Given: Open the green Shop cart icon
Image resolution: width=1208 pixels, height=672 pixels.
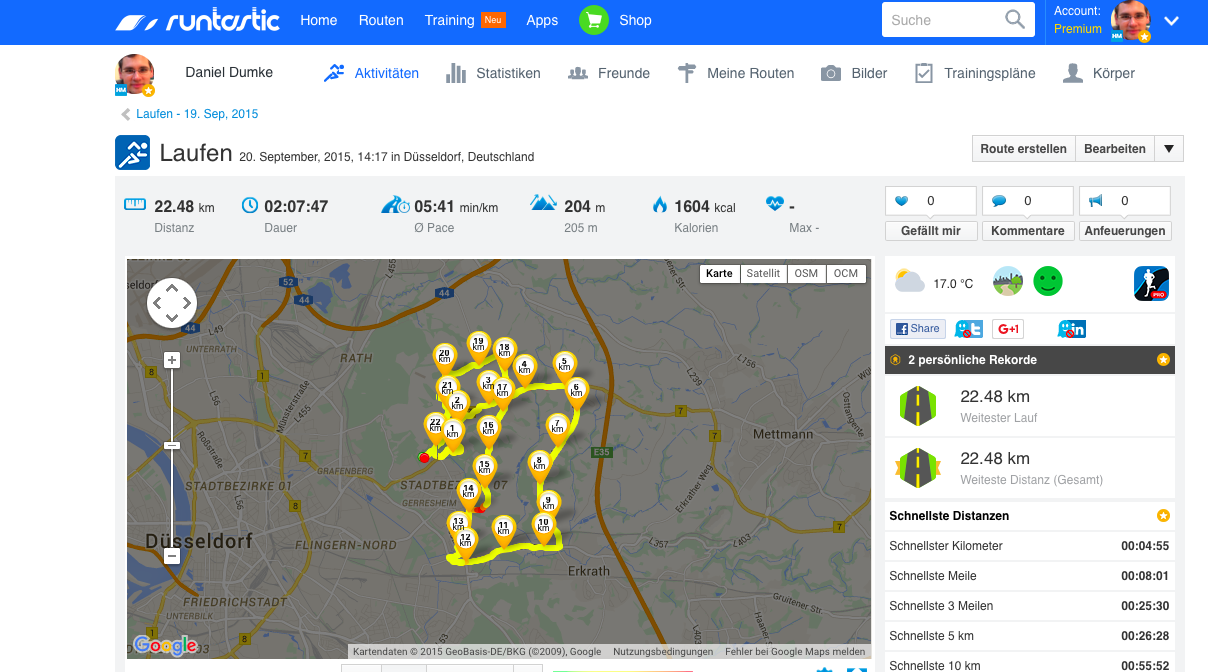Looking at the screenshot, I should (x=594, y=20).
